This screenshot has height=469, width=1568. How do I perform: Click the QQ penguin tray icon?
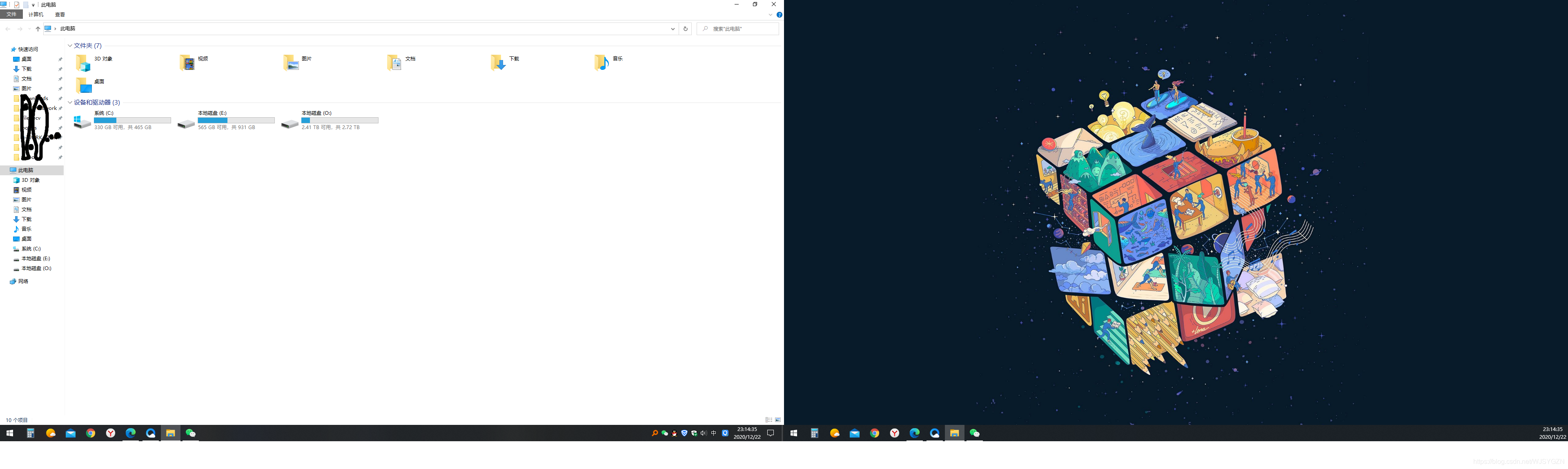point(675,433)
